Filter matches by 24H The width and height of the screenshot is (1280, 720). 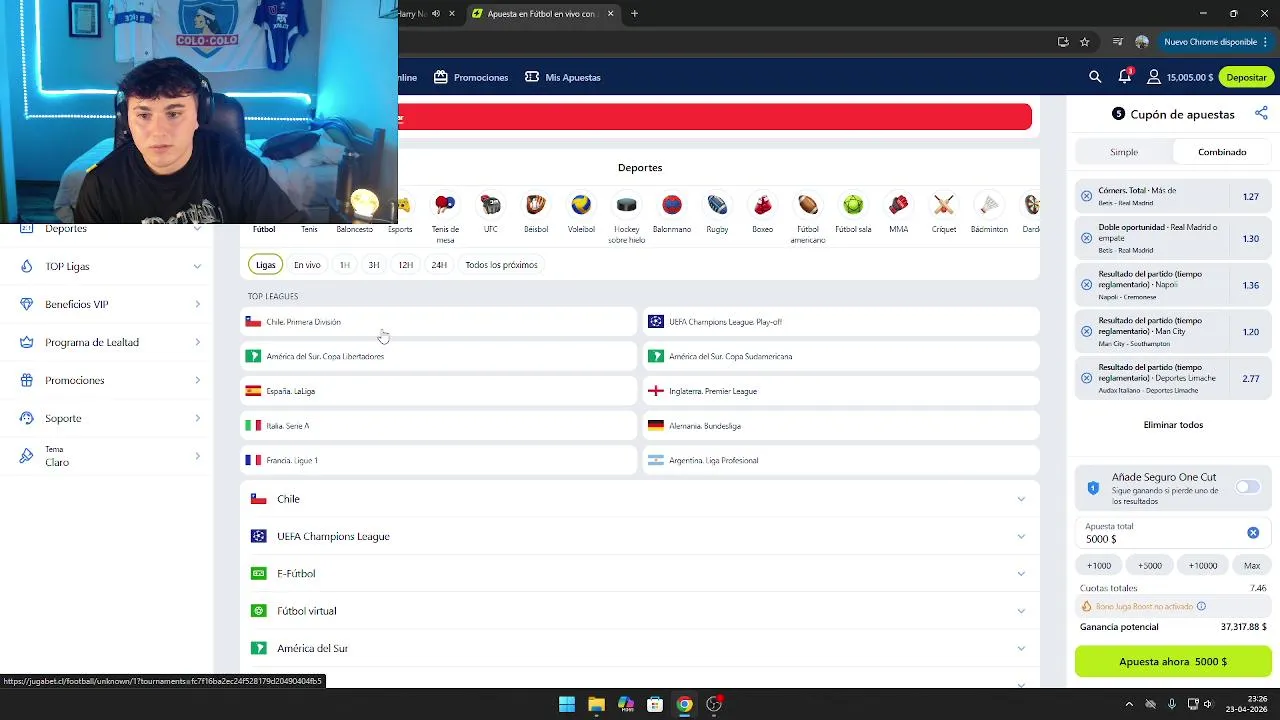pos(439,265)
